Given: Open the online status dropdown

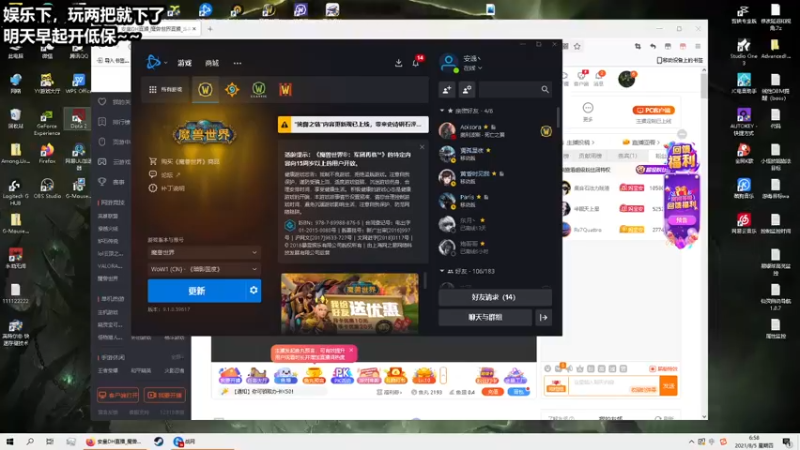Looking at the screenshot, I should [472, 68].
